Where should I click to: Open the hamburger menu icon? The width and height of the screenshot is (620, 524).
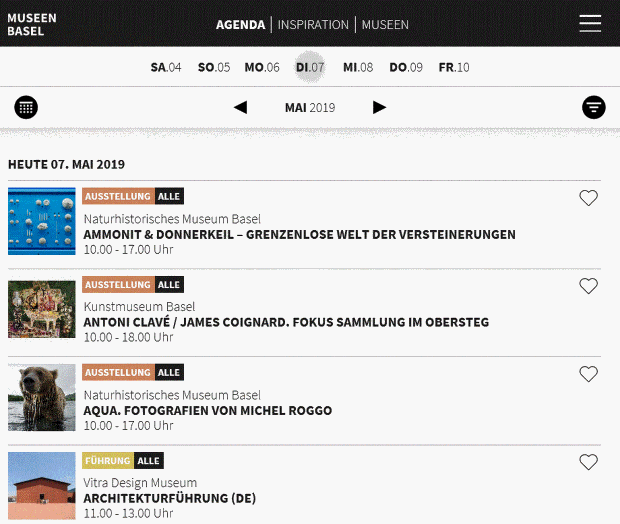coord(590,23)
